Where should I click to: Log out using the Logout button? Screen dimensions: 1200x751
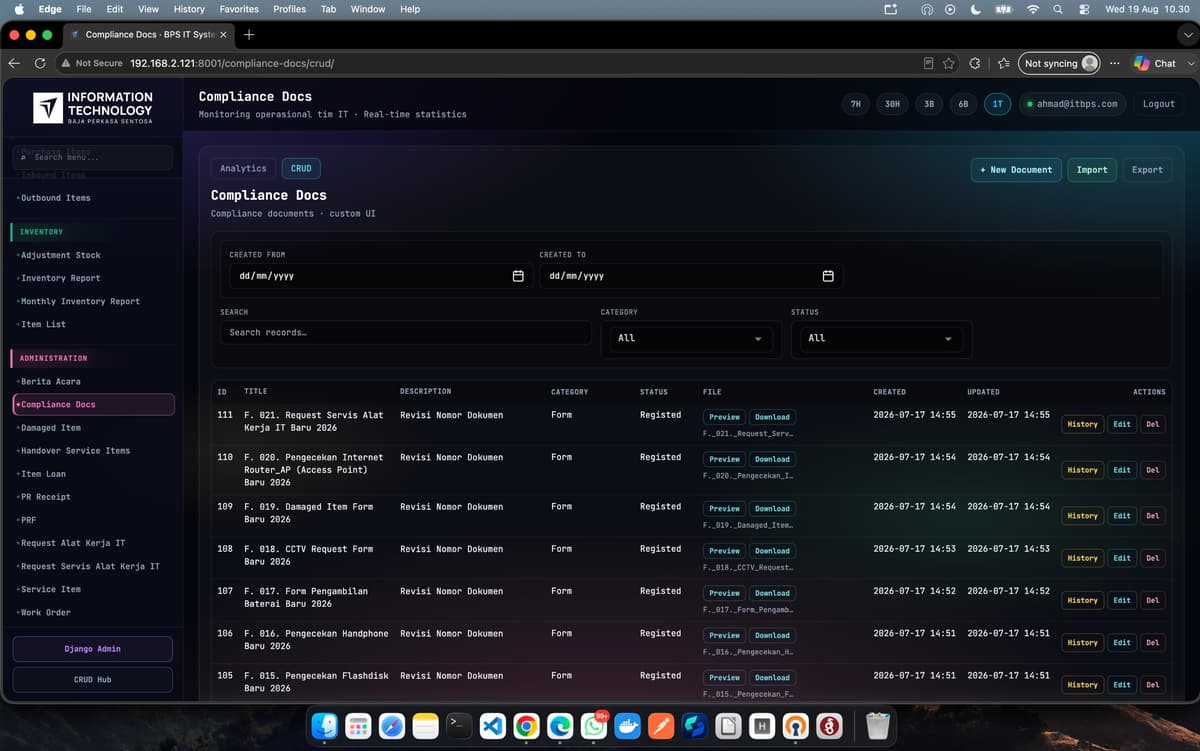tap(1159, 104)
